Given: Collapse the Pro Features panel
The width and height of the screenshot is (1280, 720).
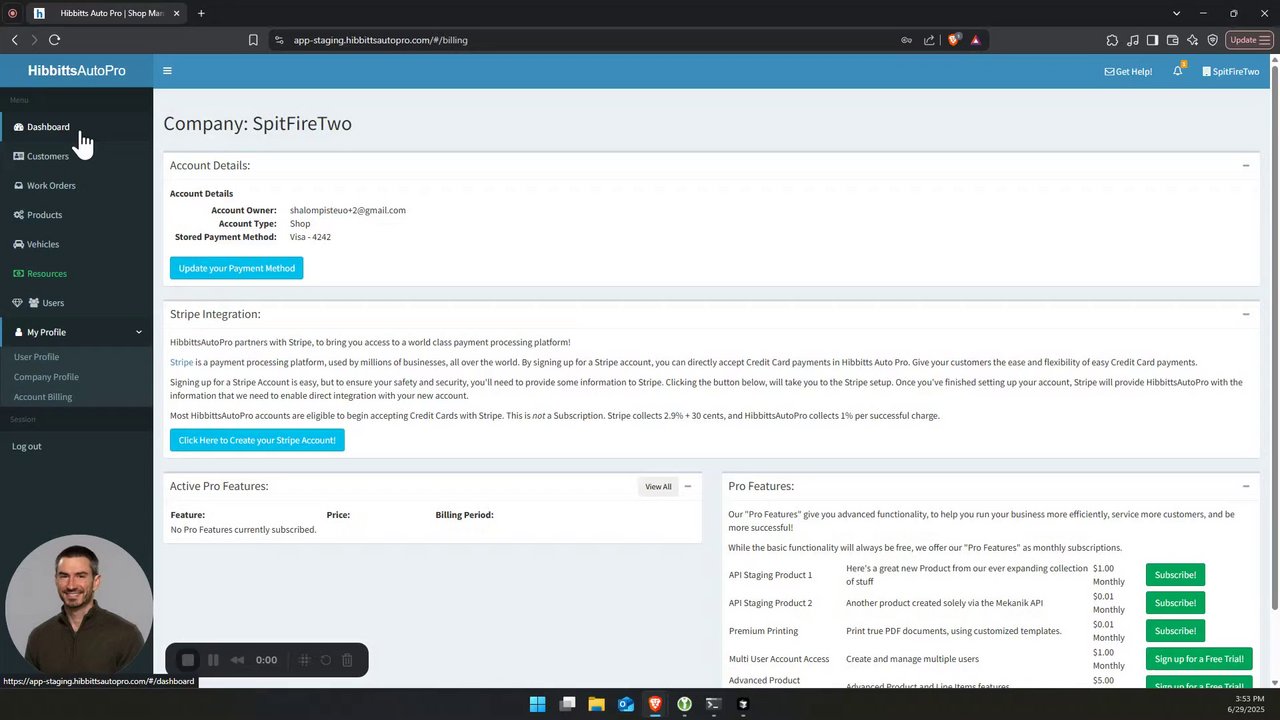Looking at the screenshot, I should (x=1246, y=486).
